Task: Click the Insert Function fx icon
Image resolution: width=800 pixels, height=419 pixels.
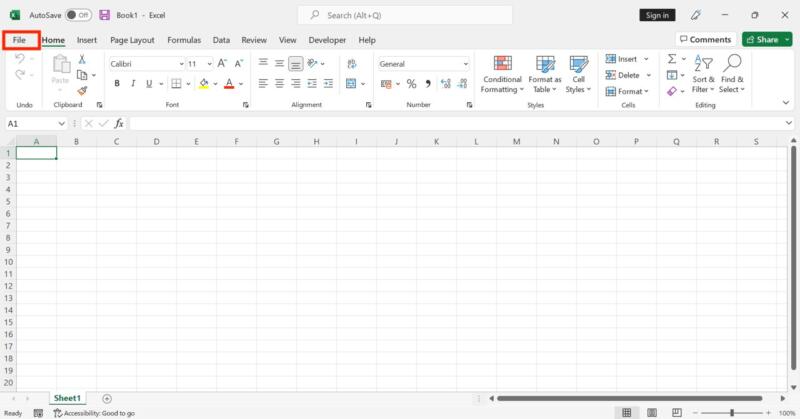Action: [119, 123]
